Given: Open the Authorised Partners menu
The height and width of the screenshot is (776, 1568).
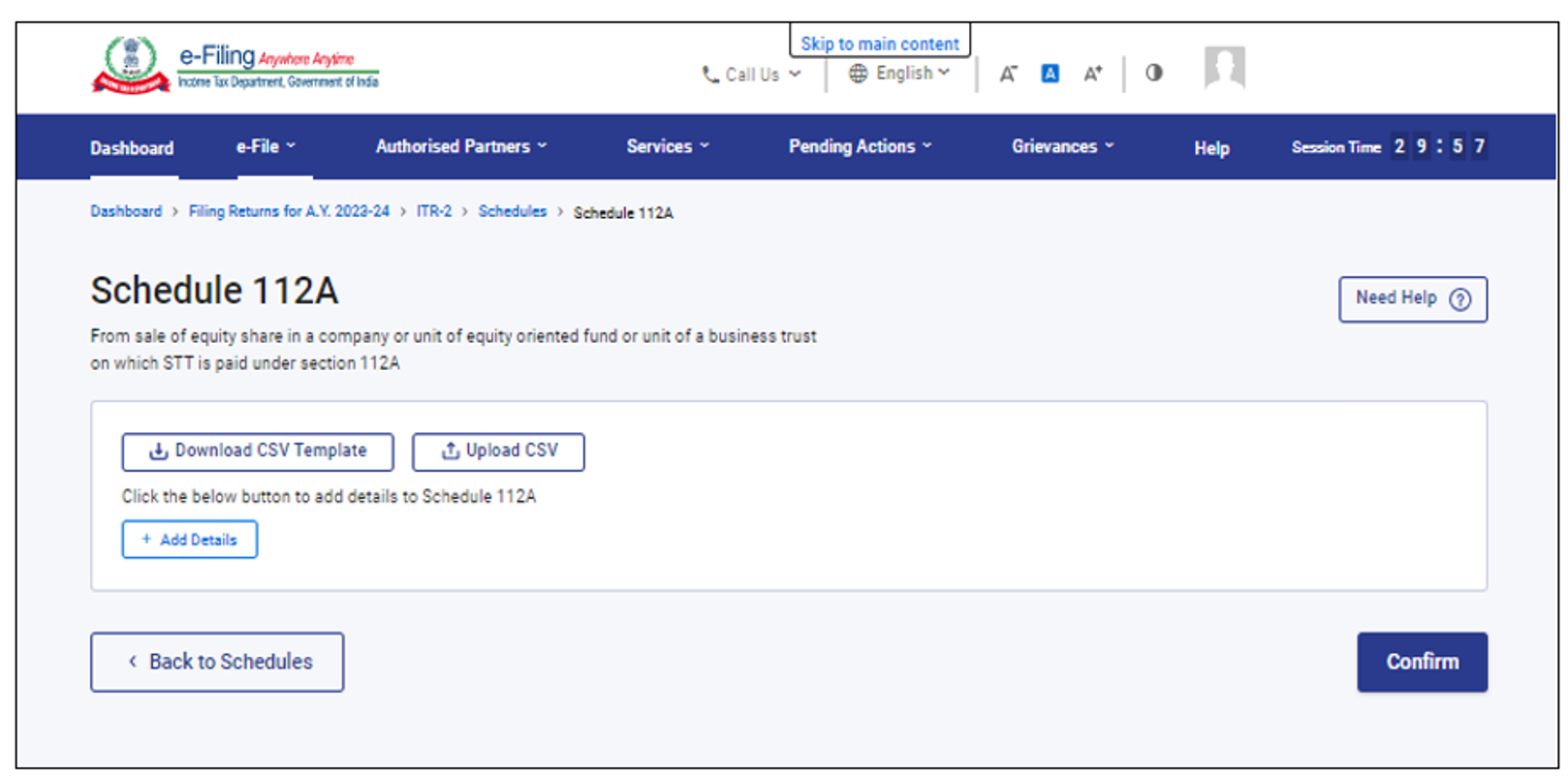Looking at the screenshot, I should [461, 146].
